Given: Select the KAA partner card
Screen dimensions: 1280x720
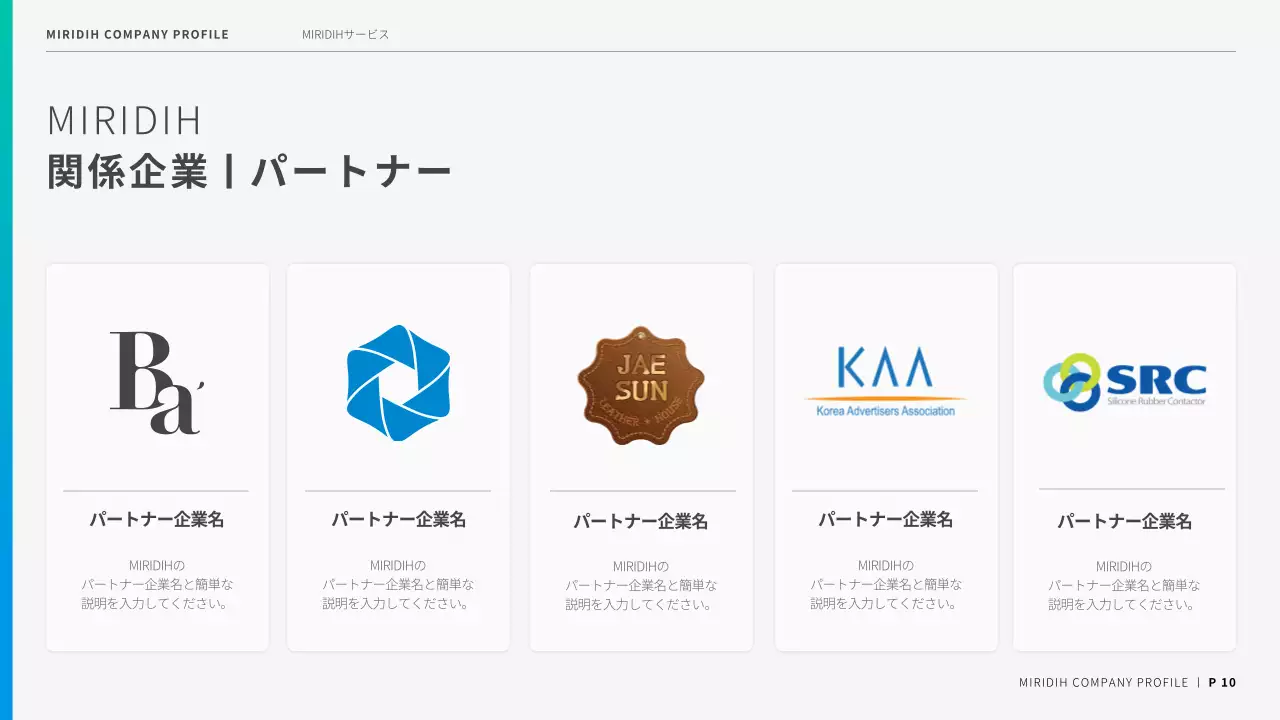Looking at the screenshot, I should pos(884,455).
